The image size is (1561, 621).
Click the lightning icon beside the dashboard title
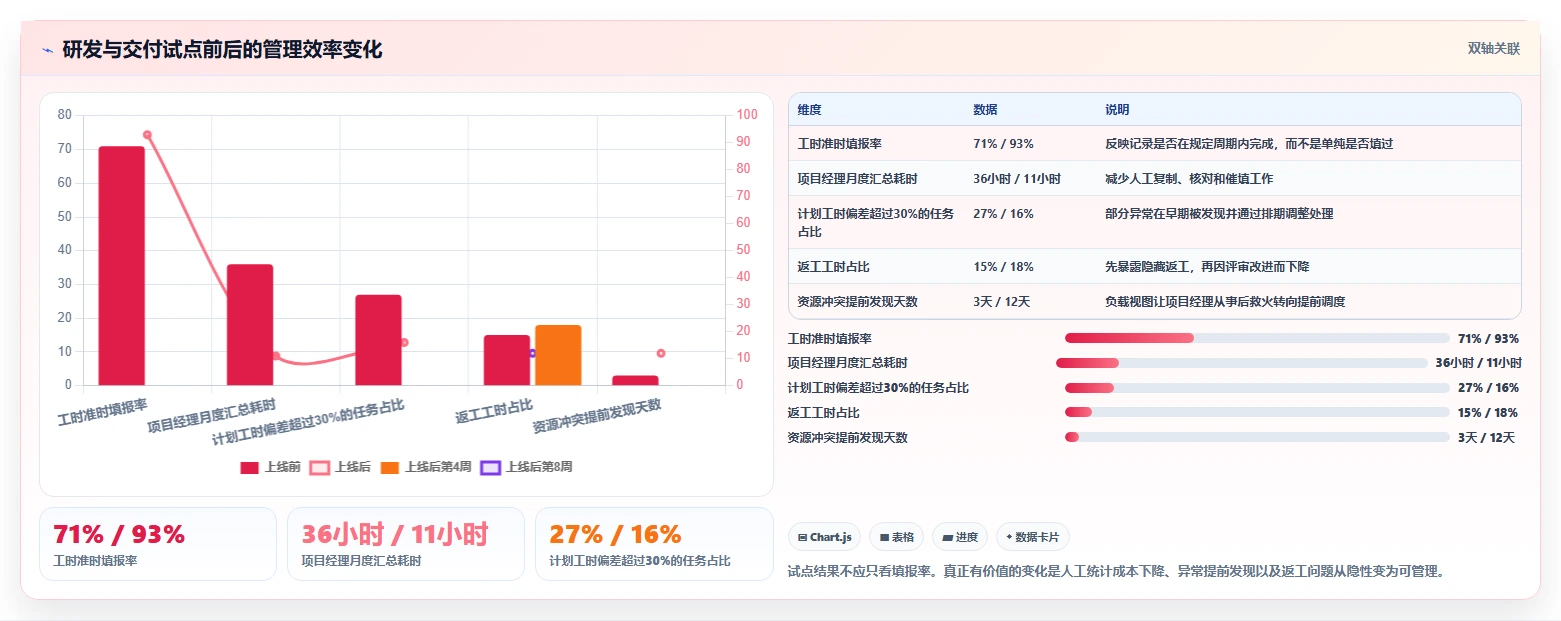[x=47, y=50]
